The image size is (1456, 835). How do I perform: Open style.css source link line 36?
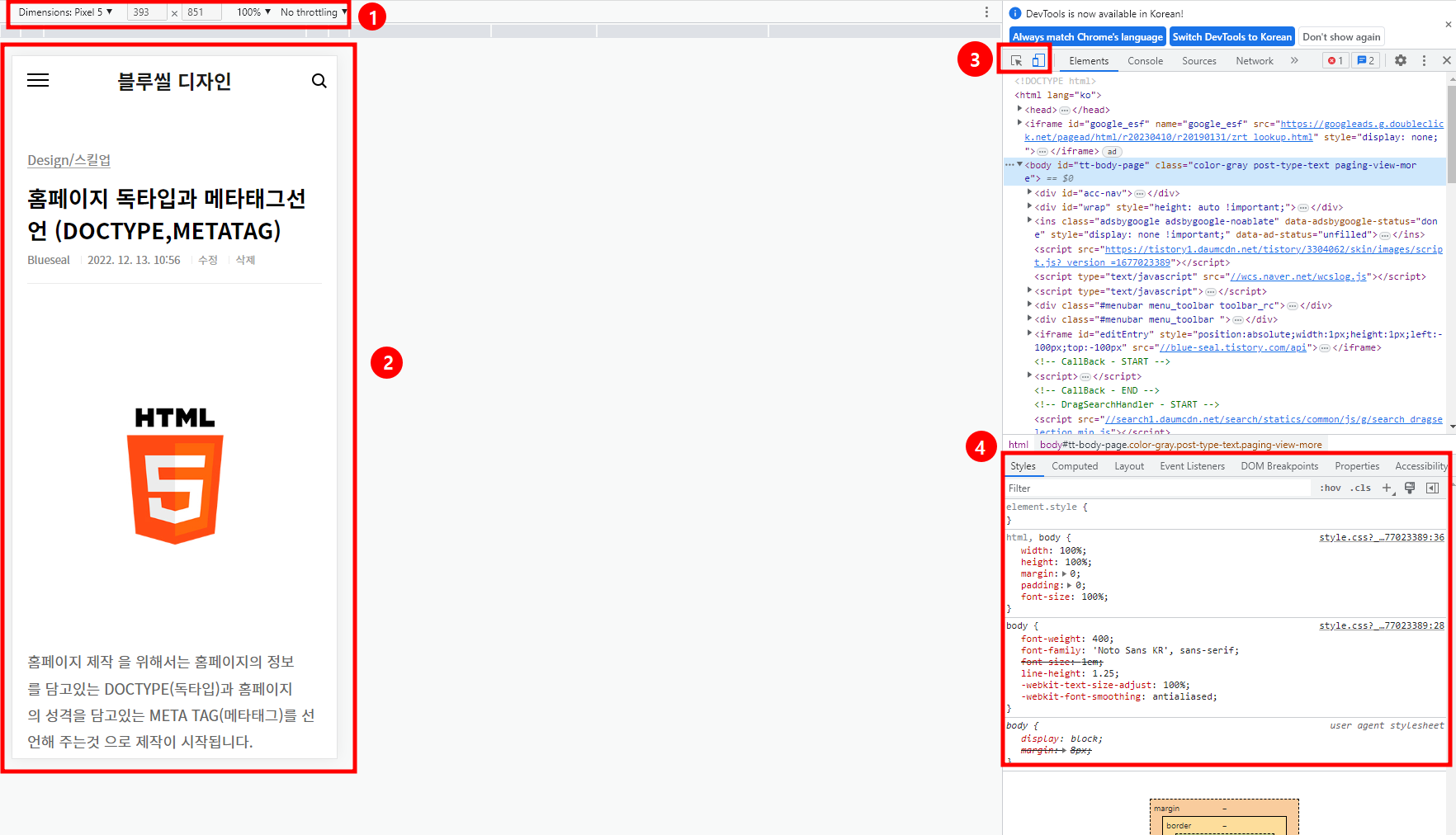point(1382,537)
